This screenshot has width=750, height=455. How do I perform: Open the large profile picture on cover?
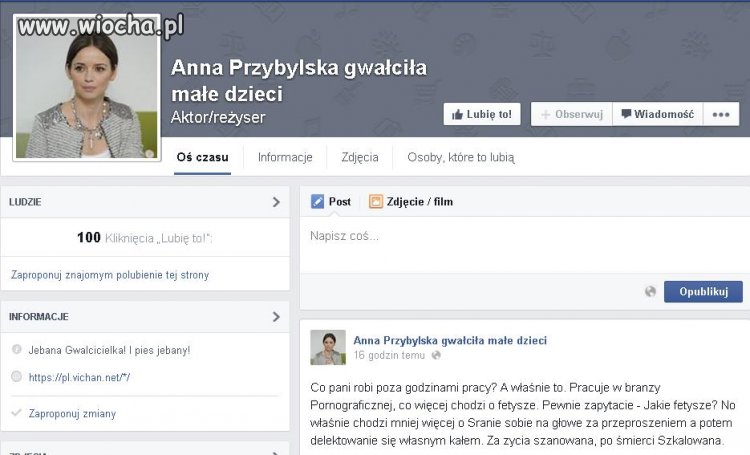[x=87, y=88]
